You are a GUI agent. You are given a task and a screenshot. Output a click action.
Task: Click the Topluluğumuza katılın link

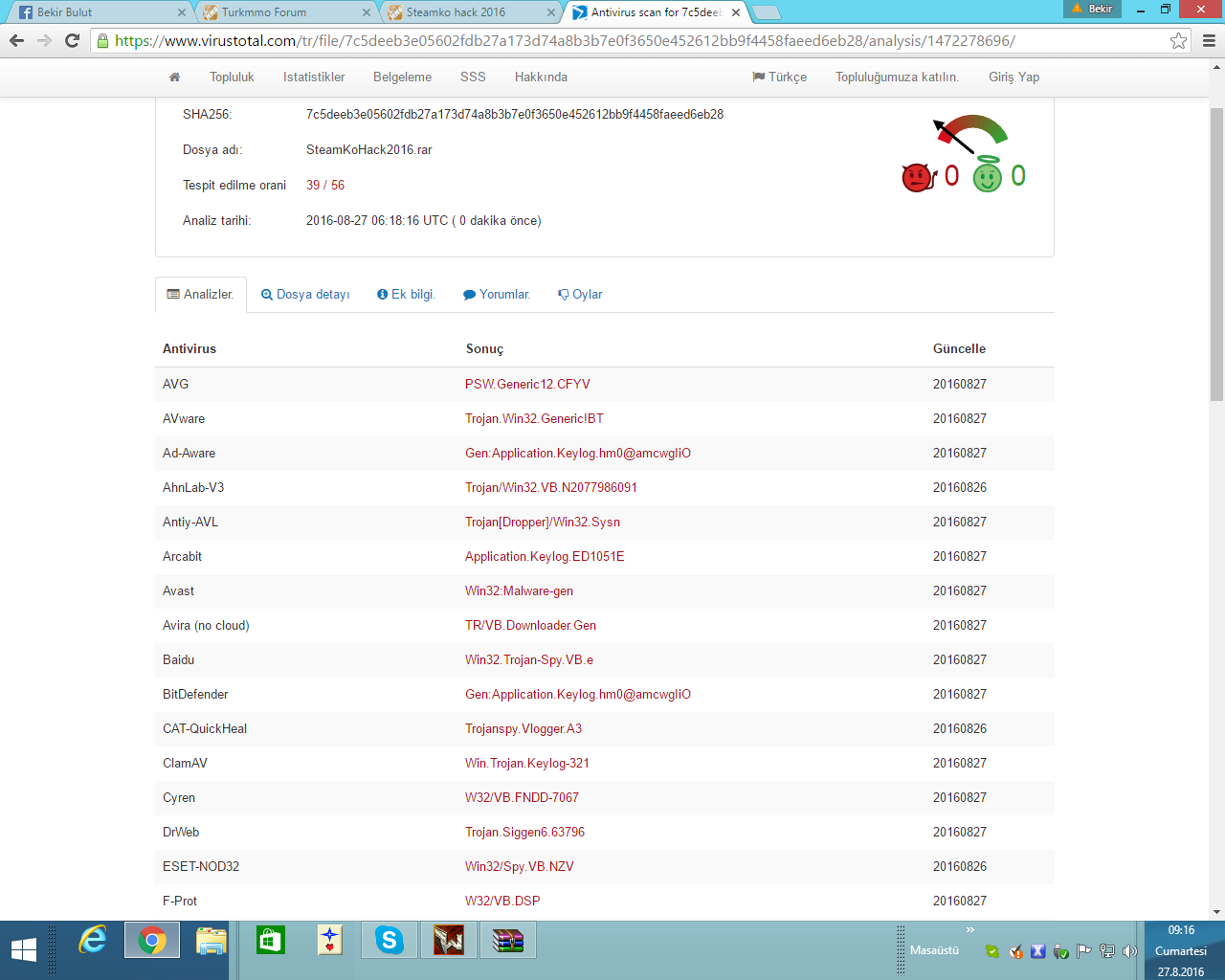(x=897, y=78)
